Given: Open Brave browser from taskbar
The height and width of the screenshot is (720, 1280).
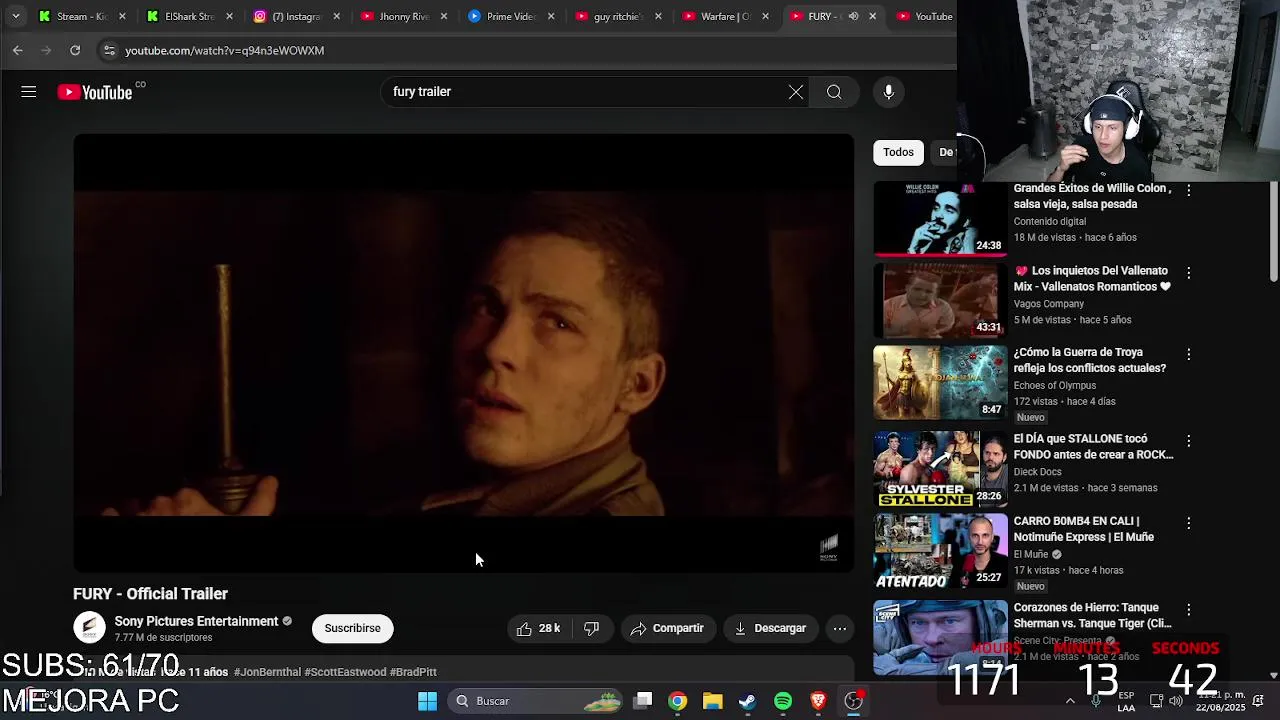Looking at the screenshot, I should (818, 701).
